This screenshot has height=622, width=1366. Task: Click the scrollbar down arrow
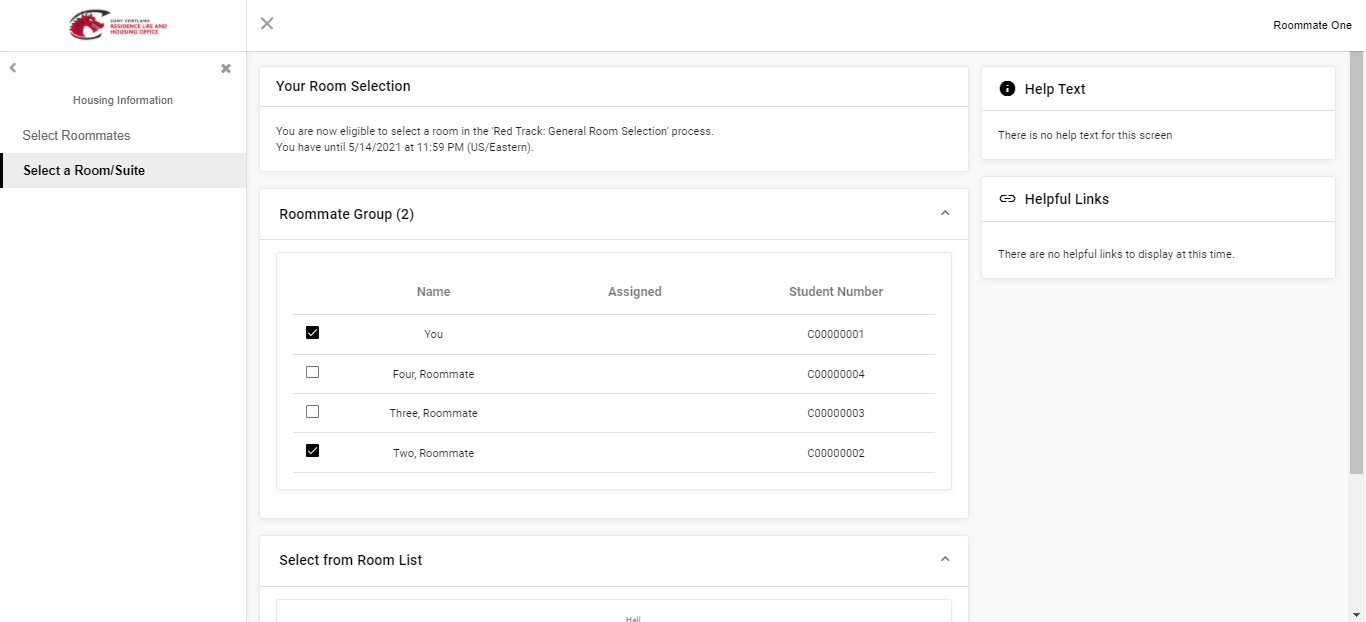(1356, 614)
